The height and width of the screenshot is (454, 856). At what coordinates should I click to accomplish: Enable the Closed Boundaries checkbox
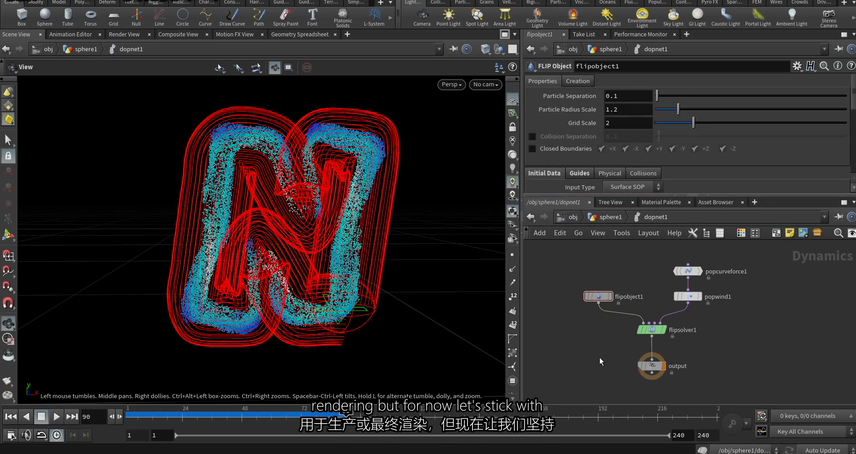(x=533, y=149)
